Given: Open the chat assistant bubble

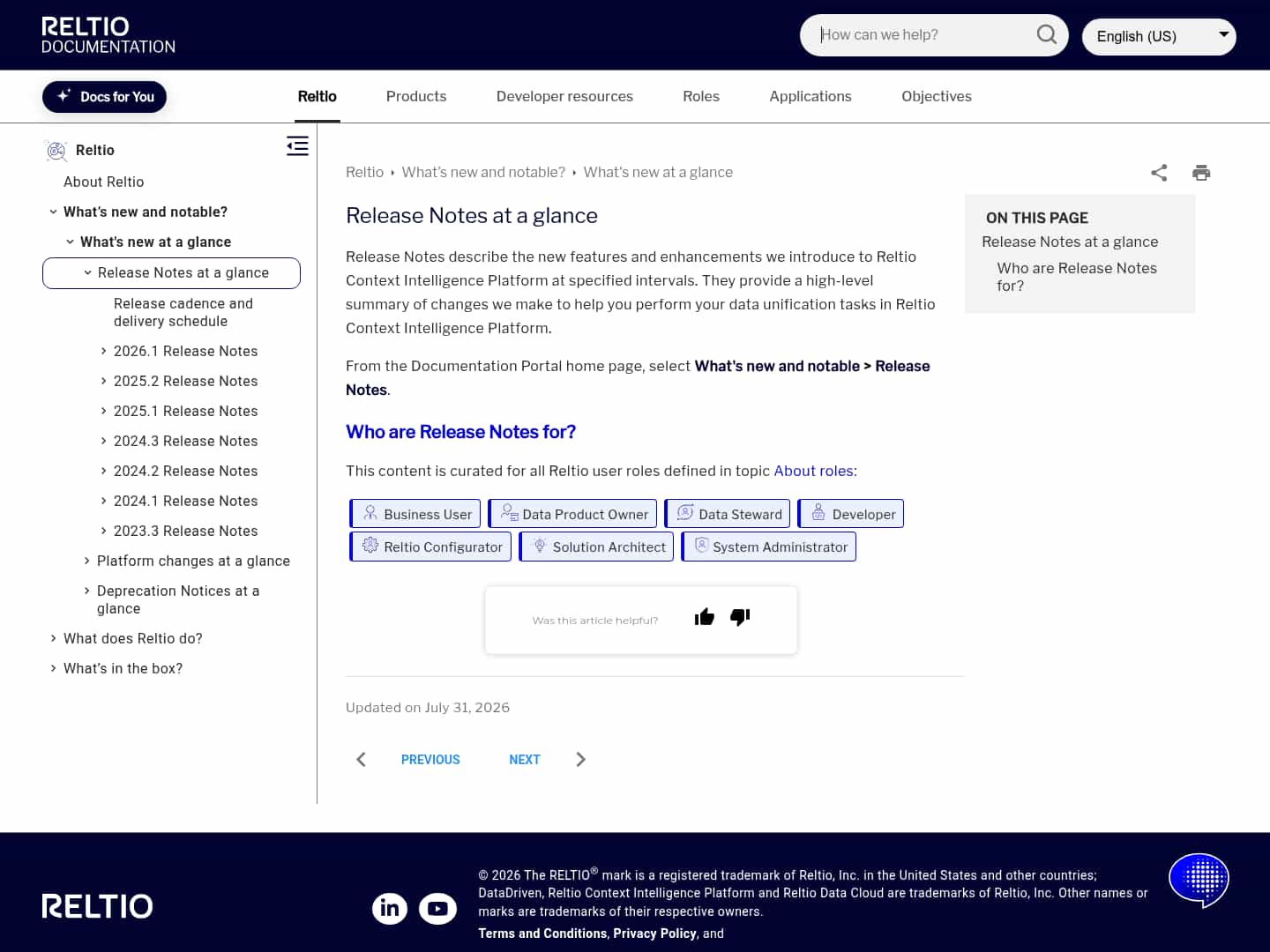Looking at the screenshot, I should pyautogui.click(x=1199, y=880).
